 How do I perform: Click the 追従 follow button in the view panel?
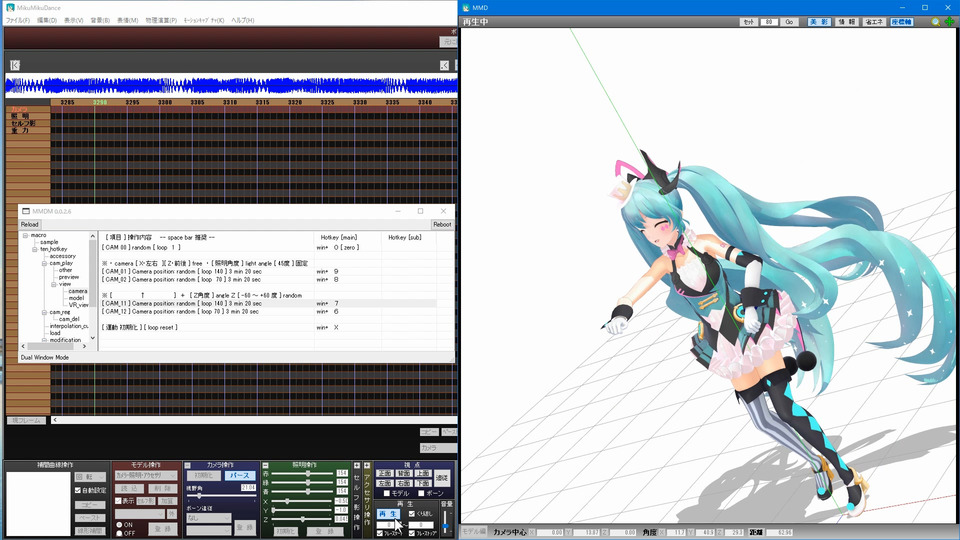(442, 478)
